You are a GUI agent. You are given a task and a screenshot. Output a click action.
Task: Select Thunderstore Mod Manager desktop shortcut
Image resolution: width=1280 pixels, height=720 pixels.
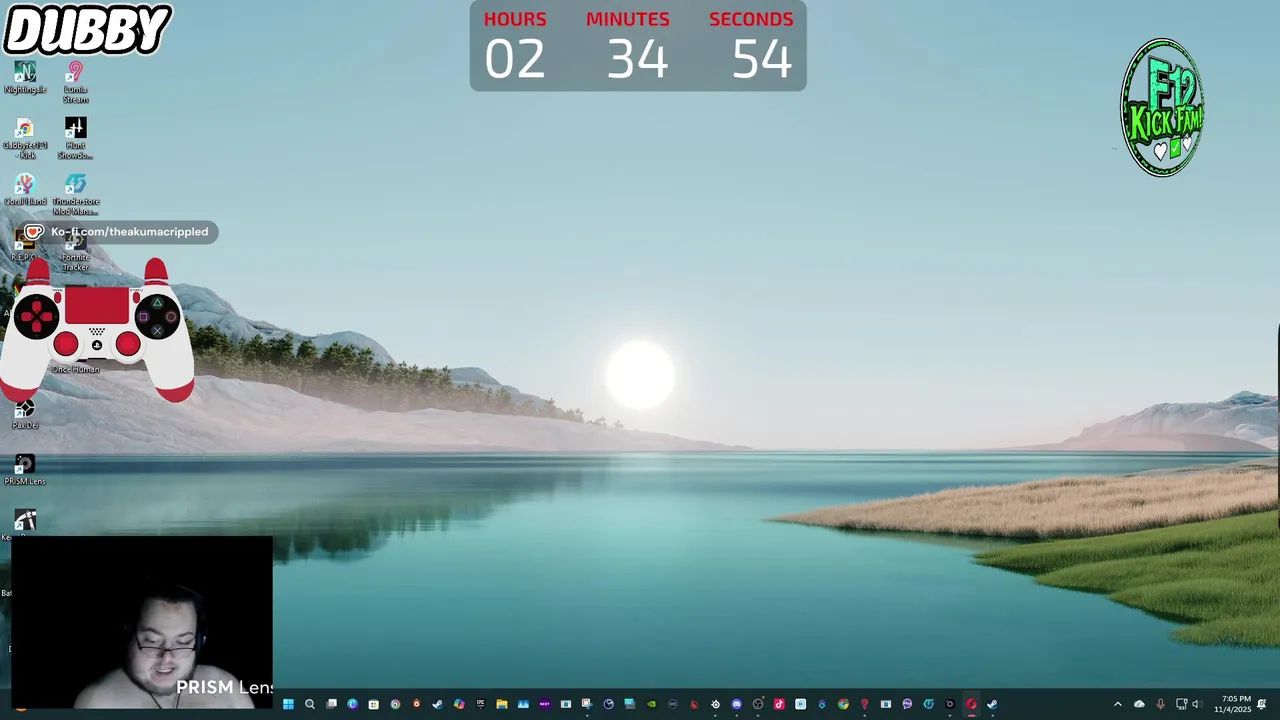click(x=75, y=195)
